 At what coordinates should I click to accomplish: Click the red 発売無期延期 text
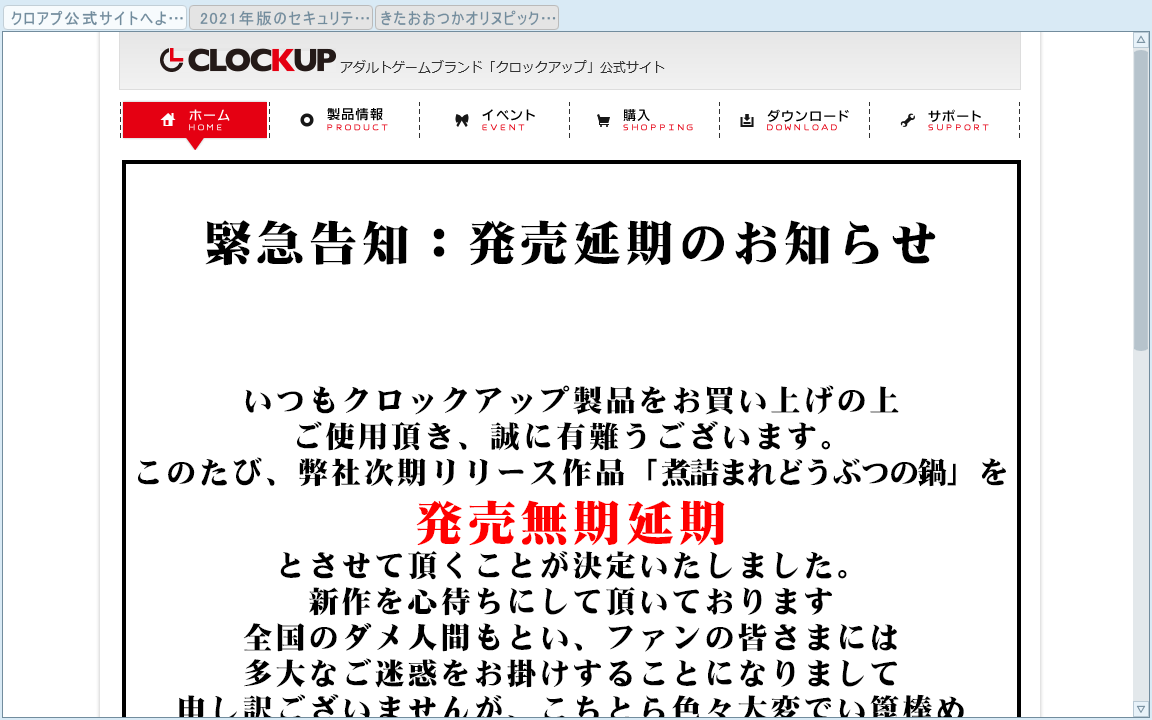571,522
